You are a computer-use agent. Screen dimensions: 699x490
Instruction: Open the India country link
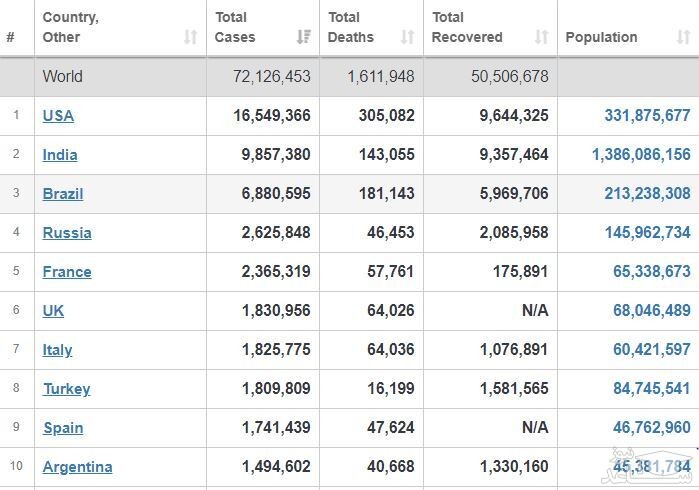point(60,154)
